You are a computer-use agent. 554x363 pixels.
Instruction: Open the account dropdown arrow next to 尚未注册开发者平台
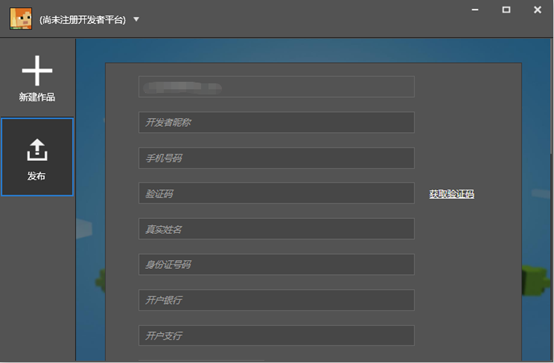[x=136, y=19]
